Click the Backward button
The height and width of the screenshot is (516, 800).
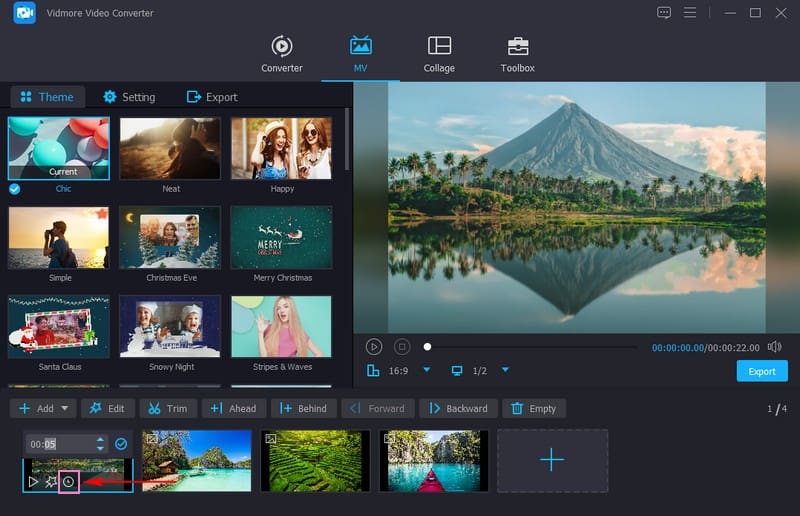point(458,408)
